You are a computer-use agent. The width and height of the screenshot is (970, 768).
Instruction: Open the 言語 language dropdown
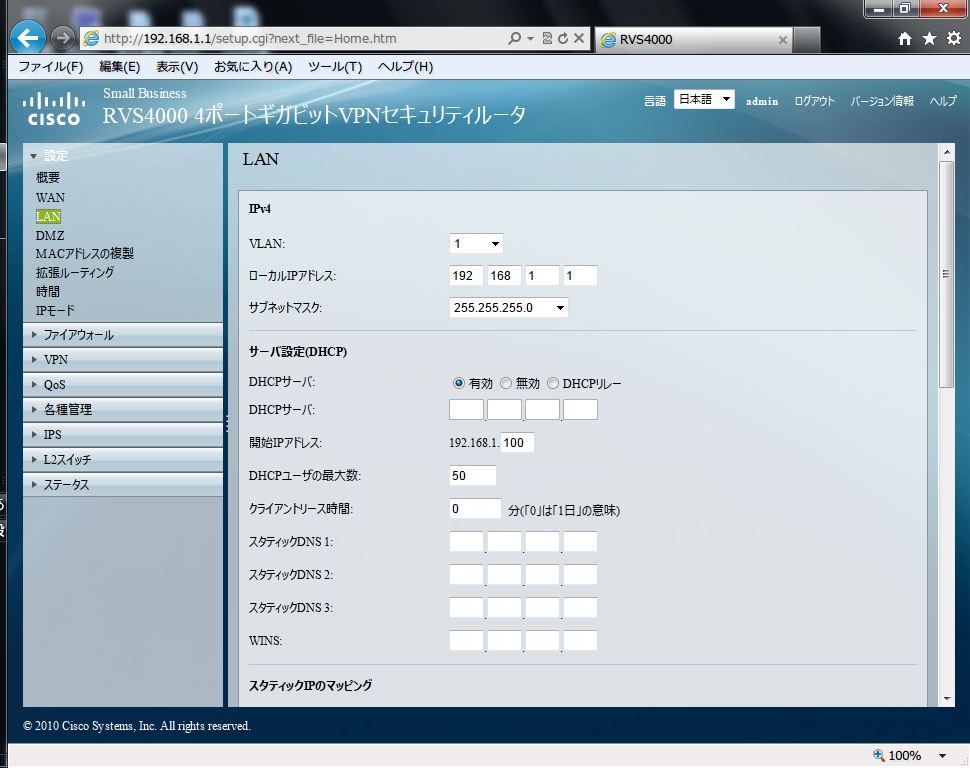pyautogui.click(x=704, y=99)
